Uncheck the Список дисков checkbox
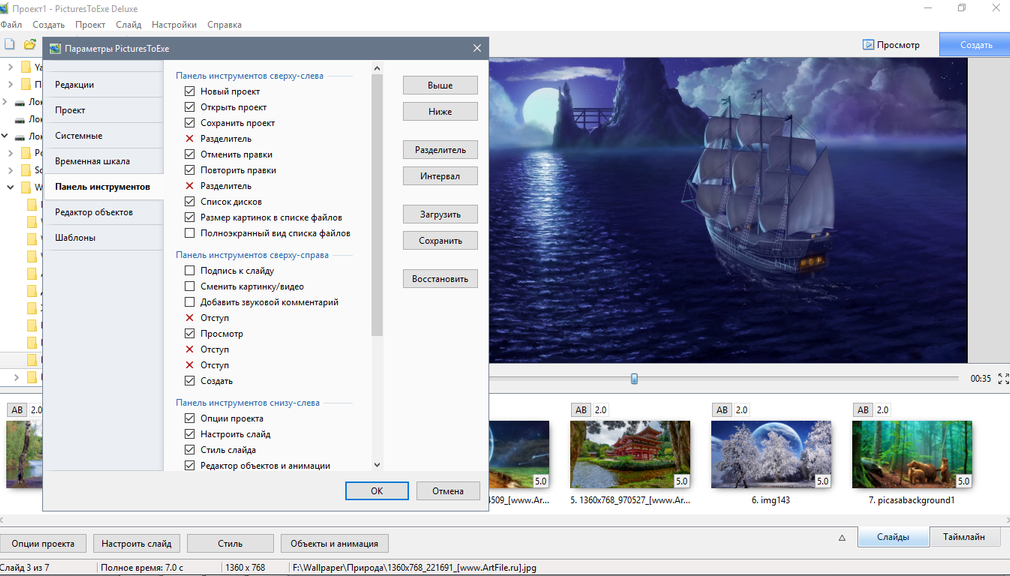 (189, 202)
